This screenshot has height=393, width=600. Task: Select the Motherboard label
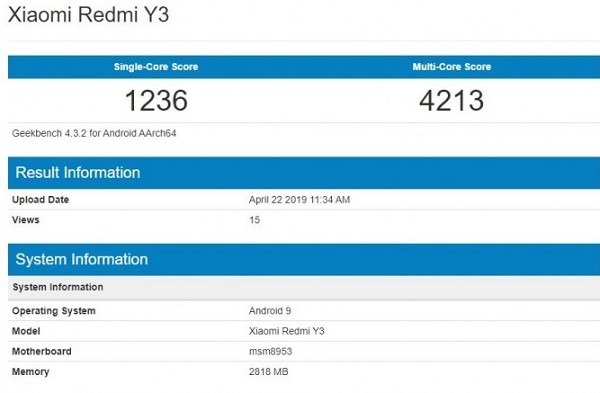[42, 351]
